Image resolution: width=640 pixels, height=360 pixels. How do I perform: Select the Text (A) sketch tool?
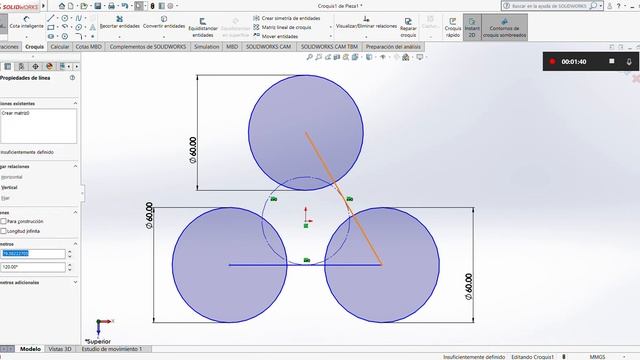coord(92,27)
